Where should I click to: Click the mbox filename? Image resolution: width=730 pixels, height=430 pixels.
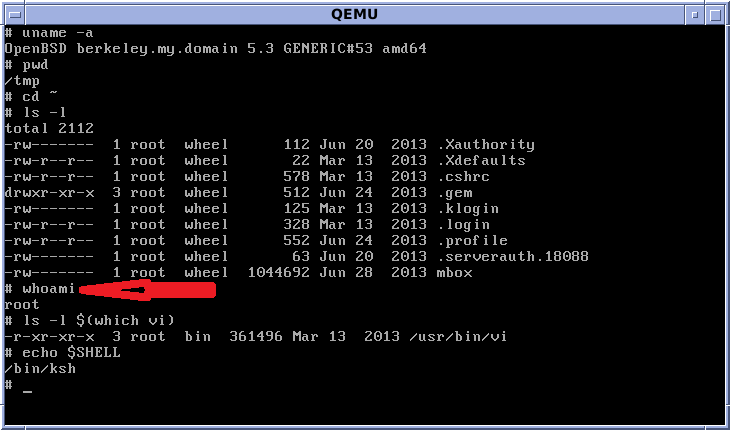tap(453, 273)
